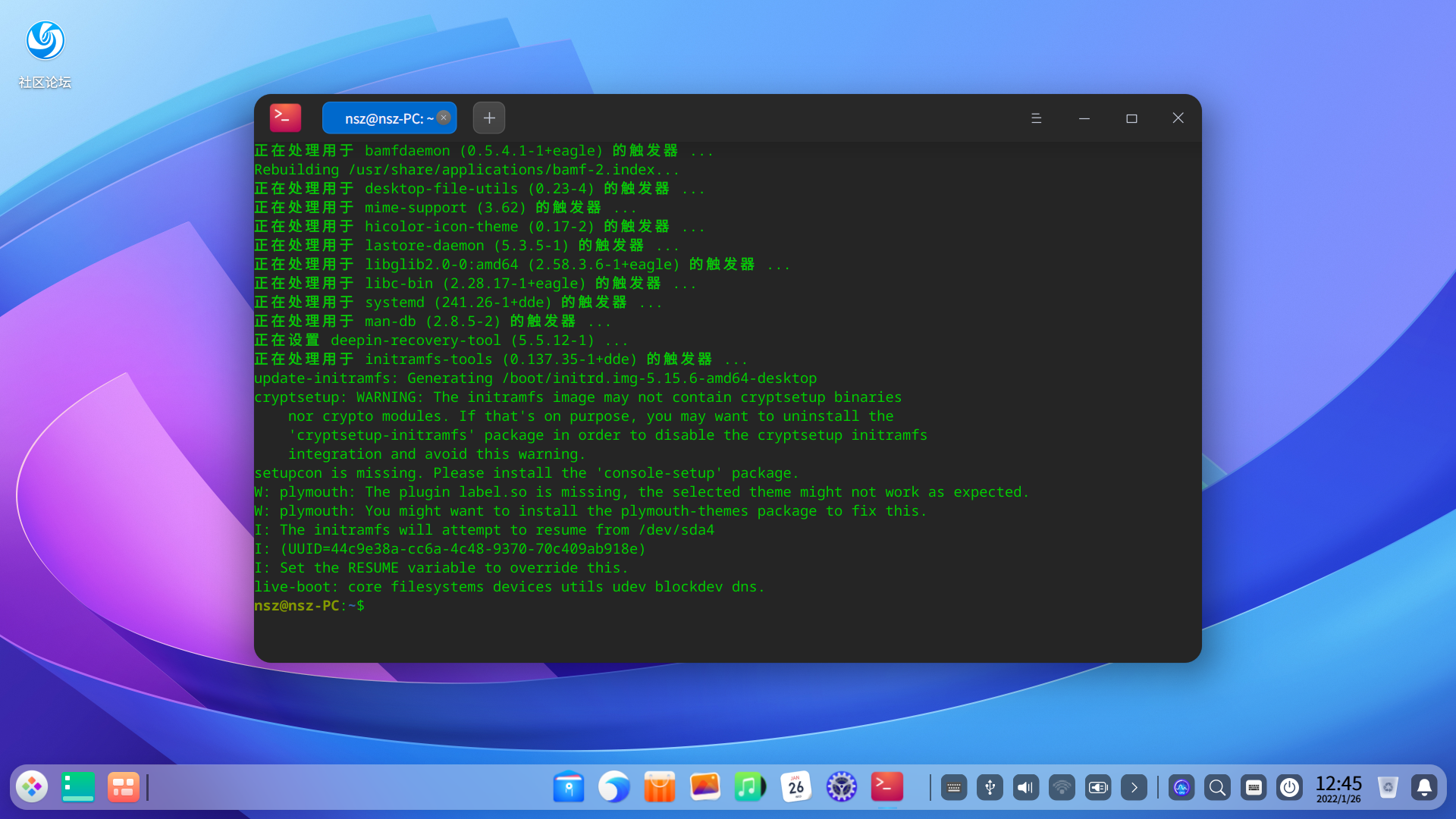Open the launcher from the dock
The image size is (1456, 819).
click(32, 787)
